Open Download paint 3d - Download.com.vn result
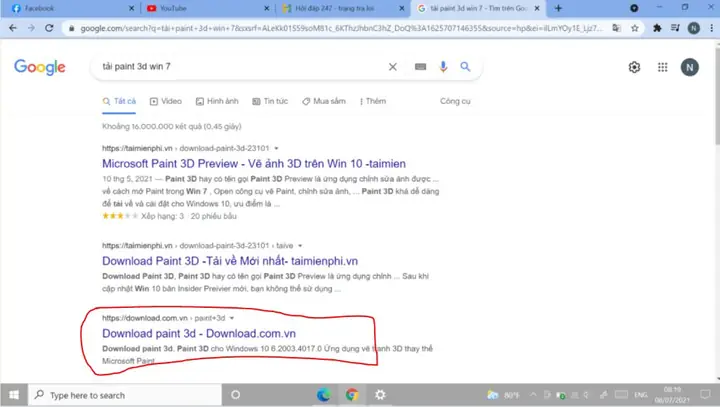 tap(199, 334)
